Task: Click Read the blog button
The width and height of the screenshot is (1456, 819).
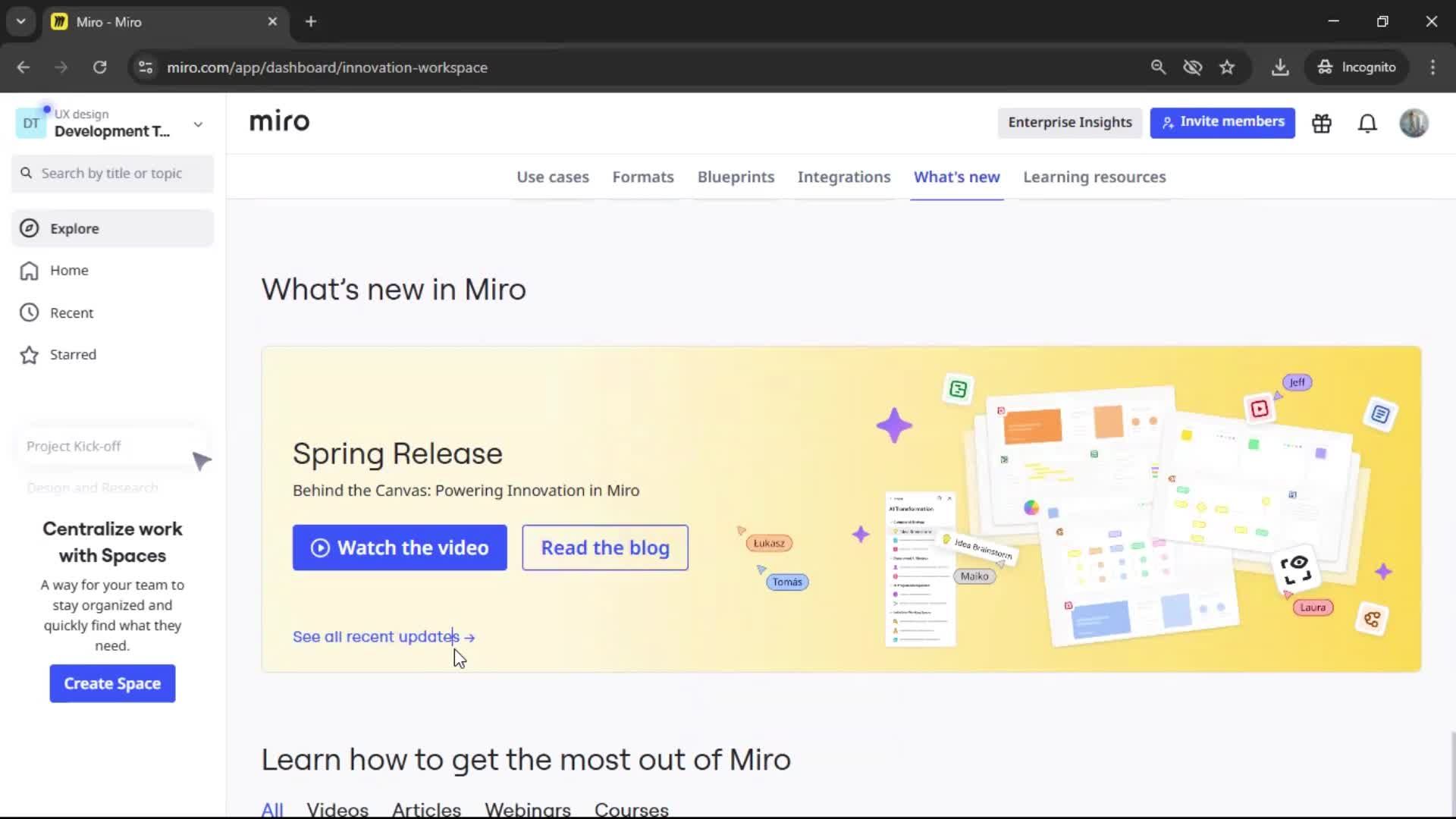Action: click(x=605, y=548)
